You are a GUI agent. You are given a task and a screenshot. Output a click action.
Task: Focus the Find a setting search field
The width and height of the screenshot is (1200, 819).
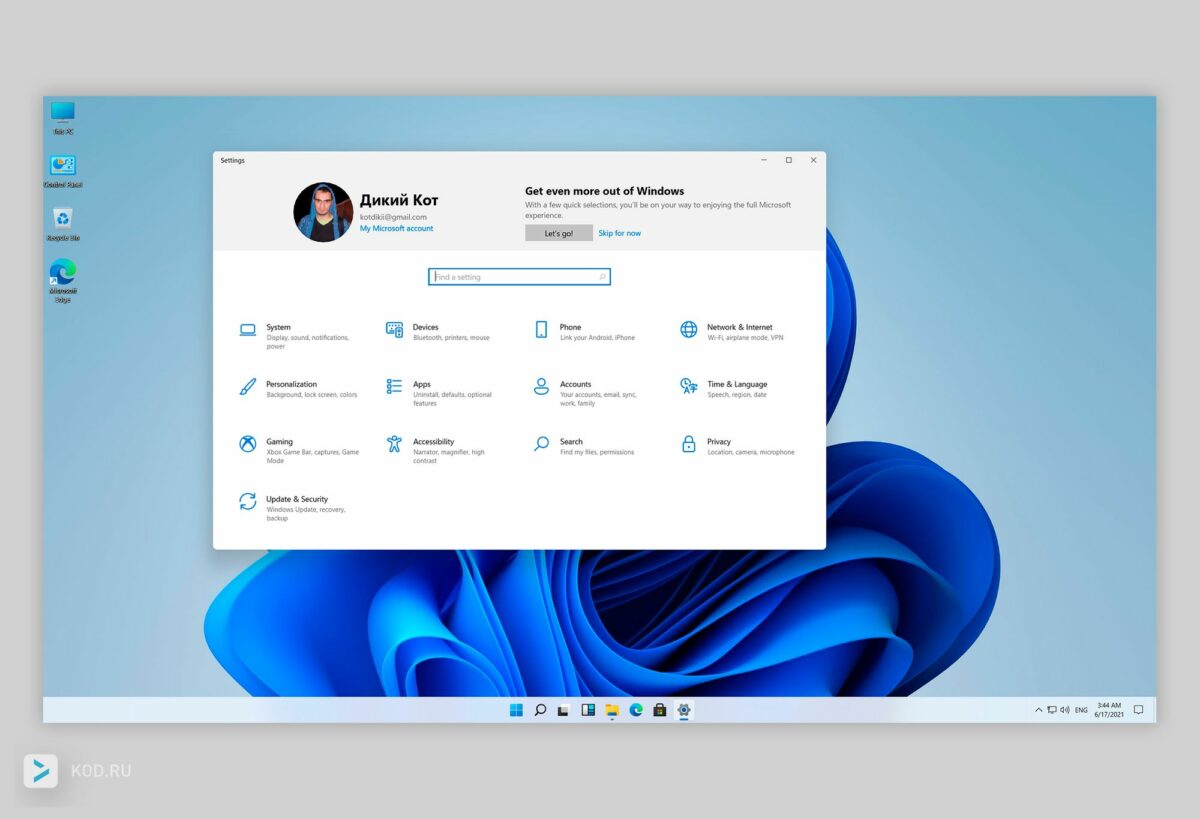[519, 277]
